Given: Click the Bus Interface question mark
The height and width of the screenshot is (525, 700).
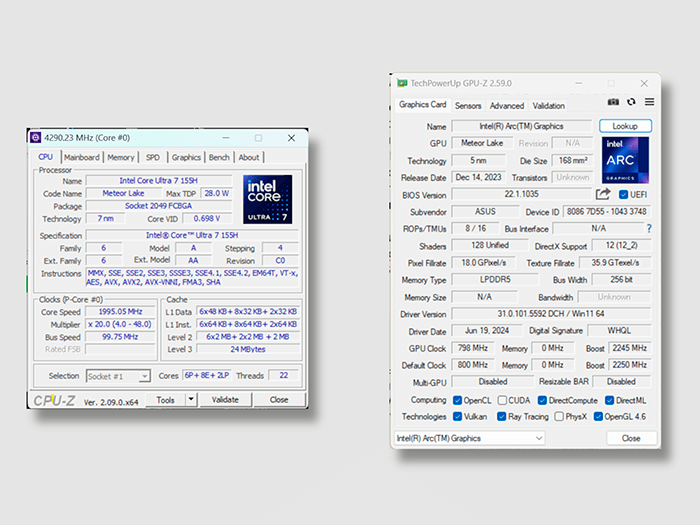Looking at the screenshot, I should coord(649,229).
